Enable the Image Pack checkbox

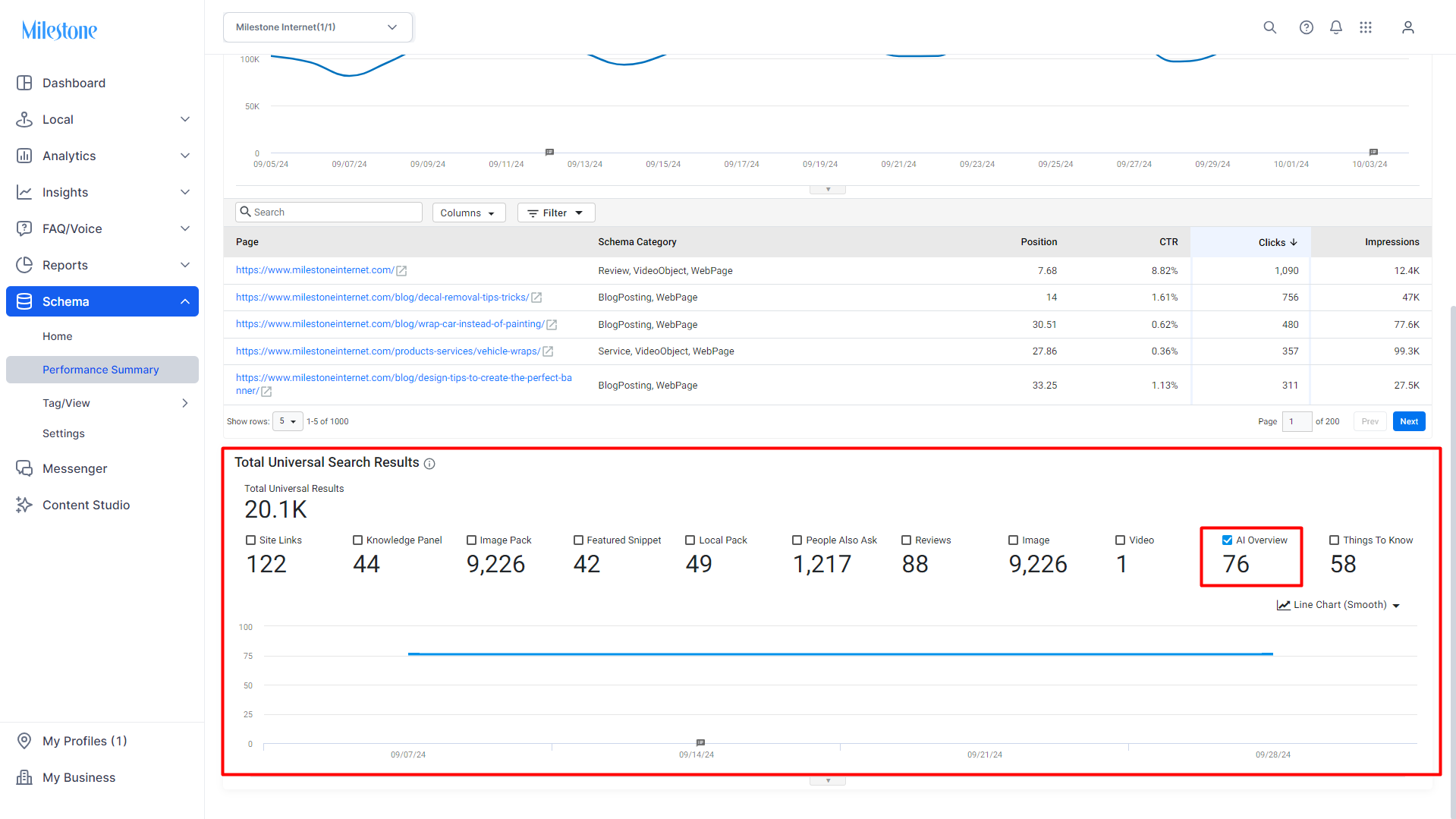[x=471, y=540]
